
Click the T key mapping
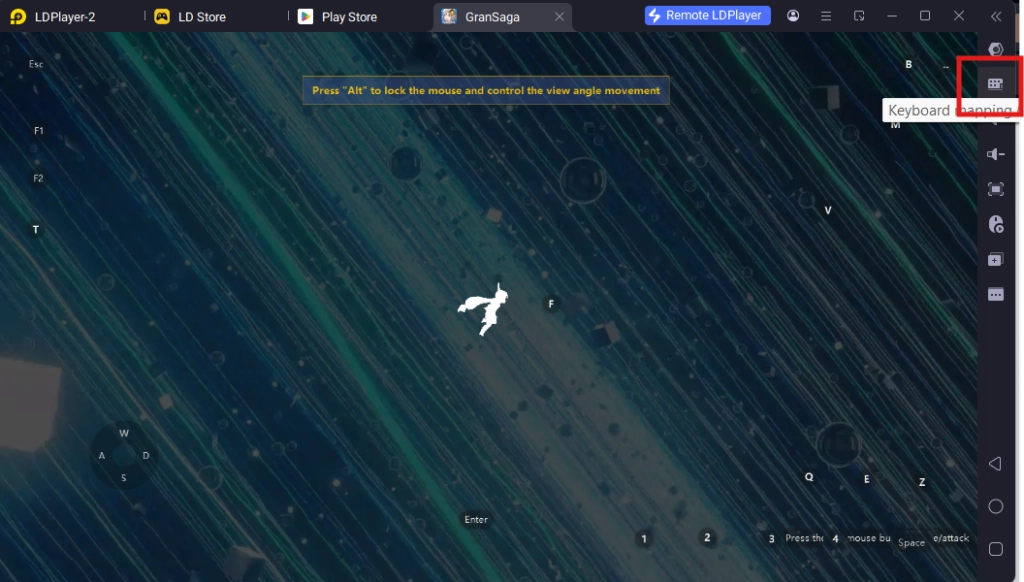click(35, 230)
